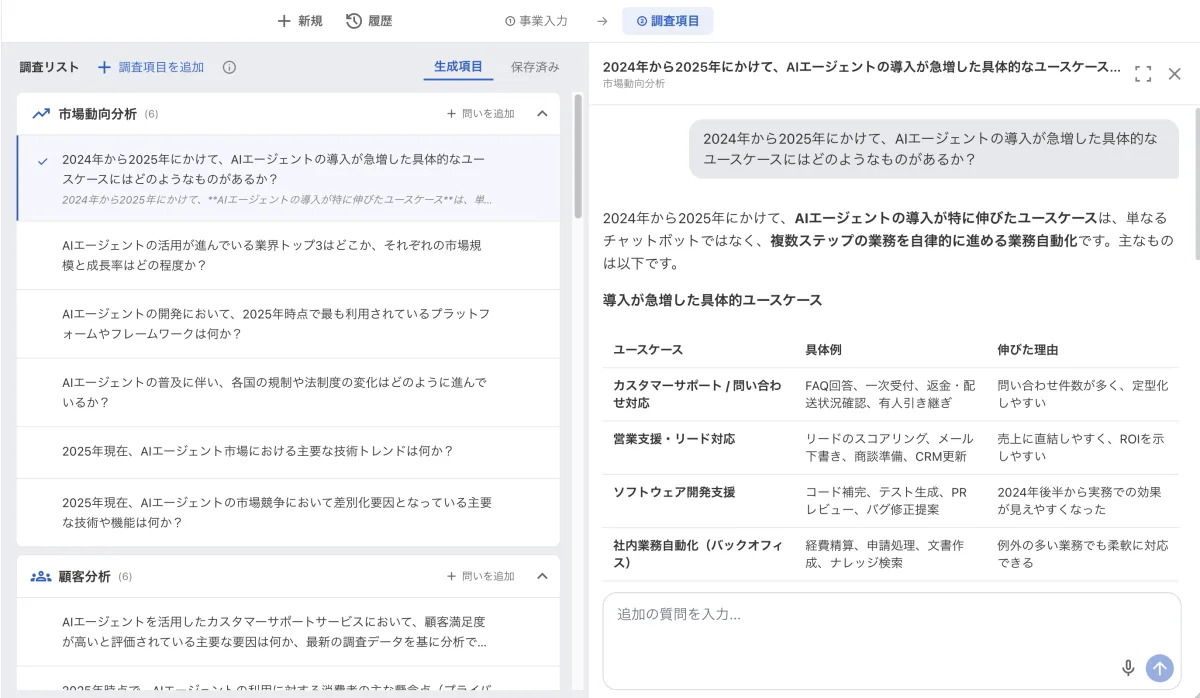Click the left list scrollbar
Screen dimensions: 1200x698
pyautogui.click(x=578, y=156)
